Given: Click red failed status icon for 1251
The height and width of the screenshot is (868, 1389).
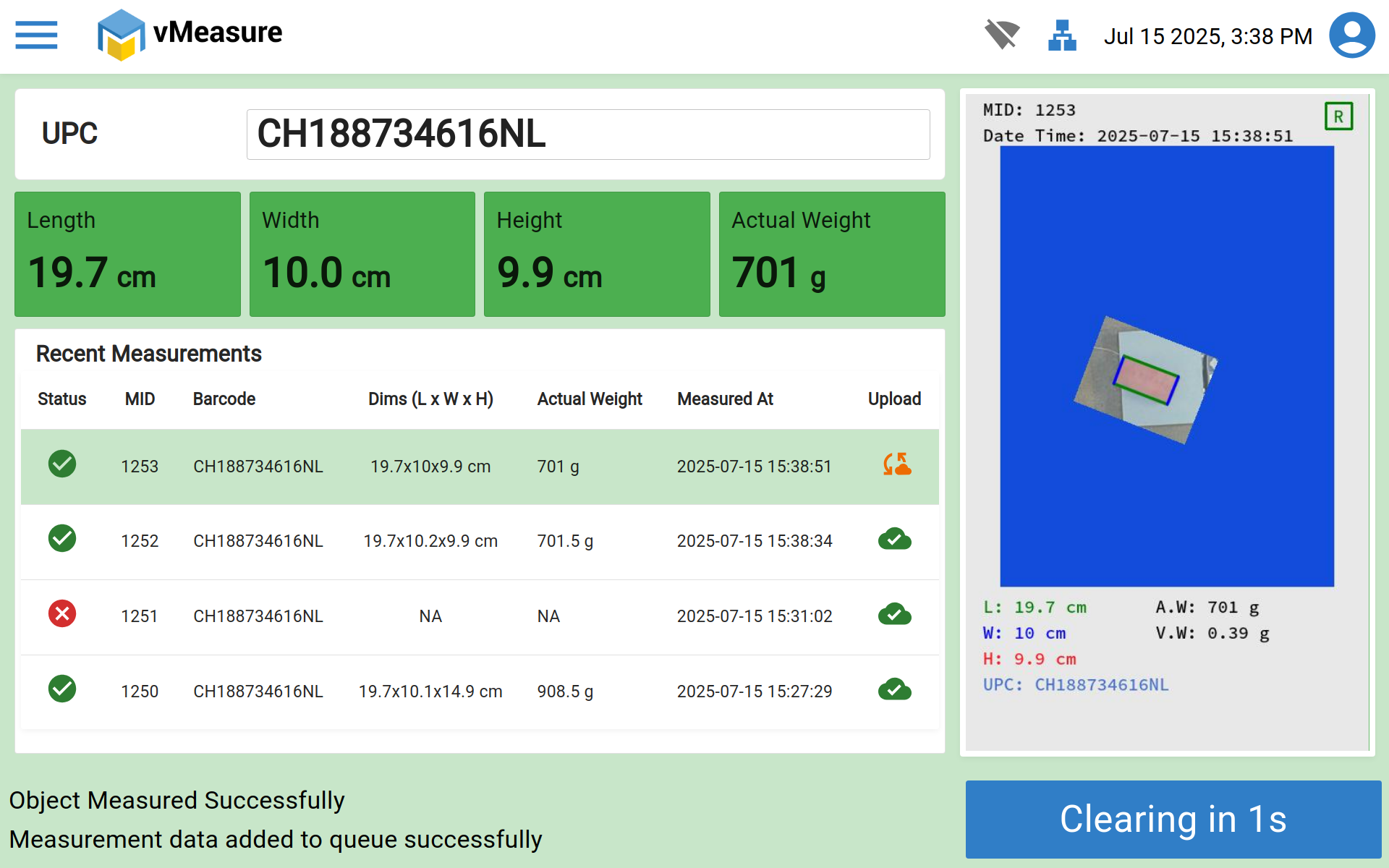Looking at the screenshot, I should 62,614.
